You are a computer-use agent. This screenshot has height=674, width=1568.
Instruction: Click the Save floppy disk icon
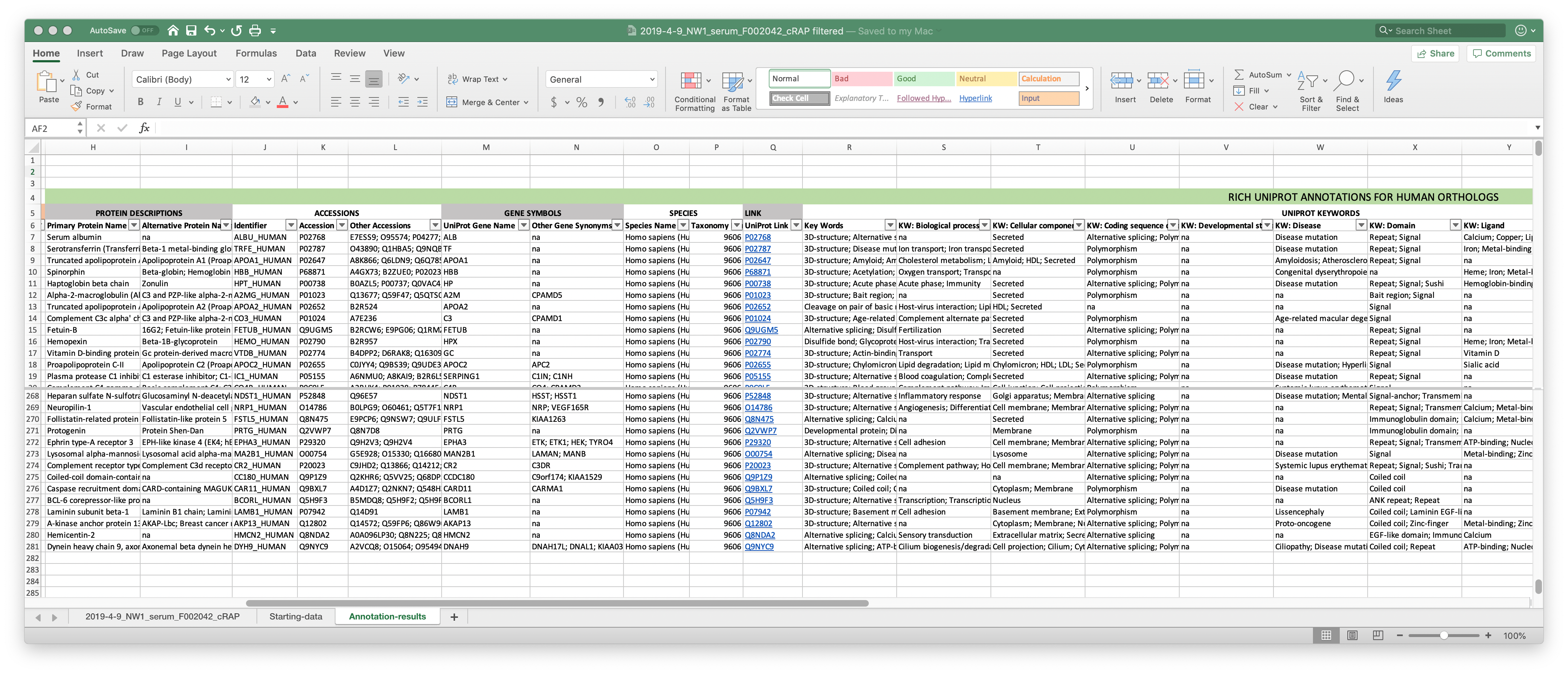point(191,30)
